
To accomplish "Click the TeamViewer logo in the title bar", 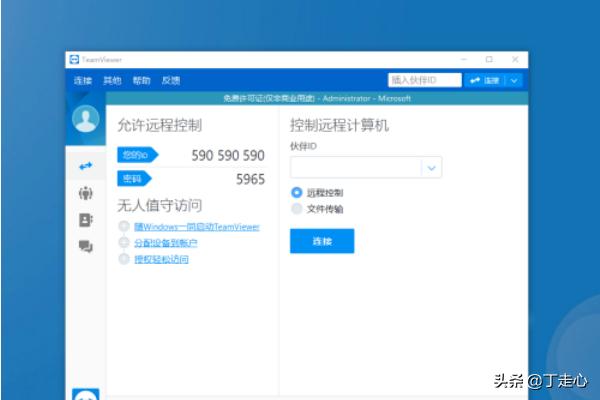I will click(x=74, y=59).
